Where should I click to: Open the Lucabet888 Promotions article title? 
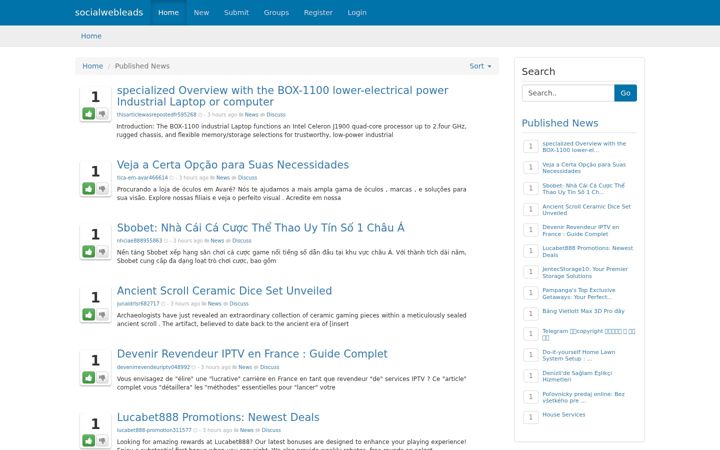(218, 417)
